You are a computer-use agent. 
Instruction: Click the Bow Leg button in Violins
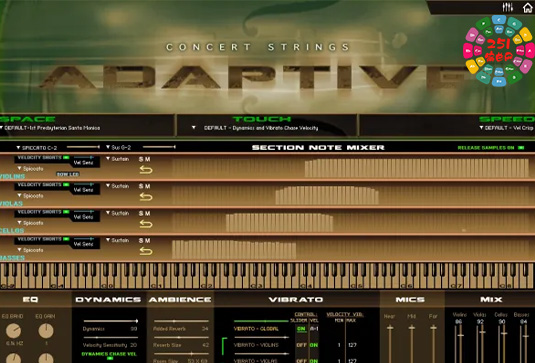(68, 174)
